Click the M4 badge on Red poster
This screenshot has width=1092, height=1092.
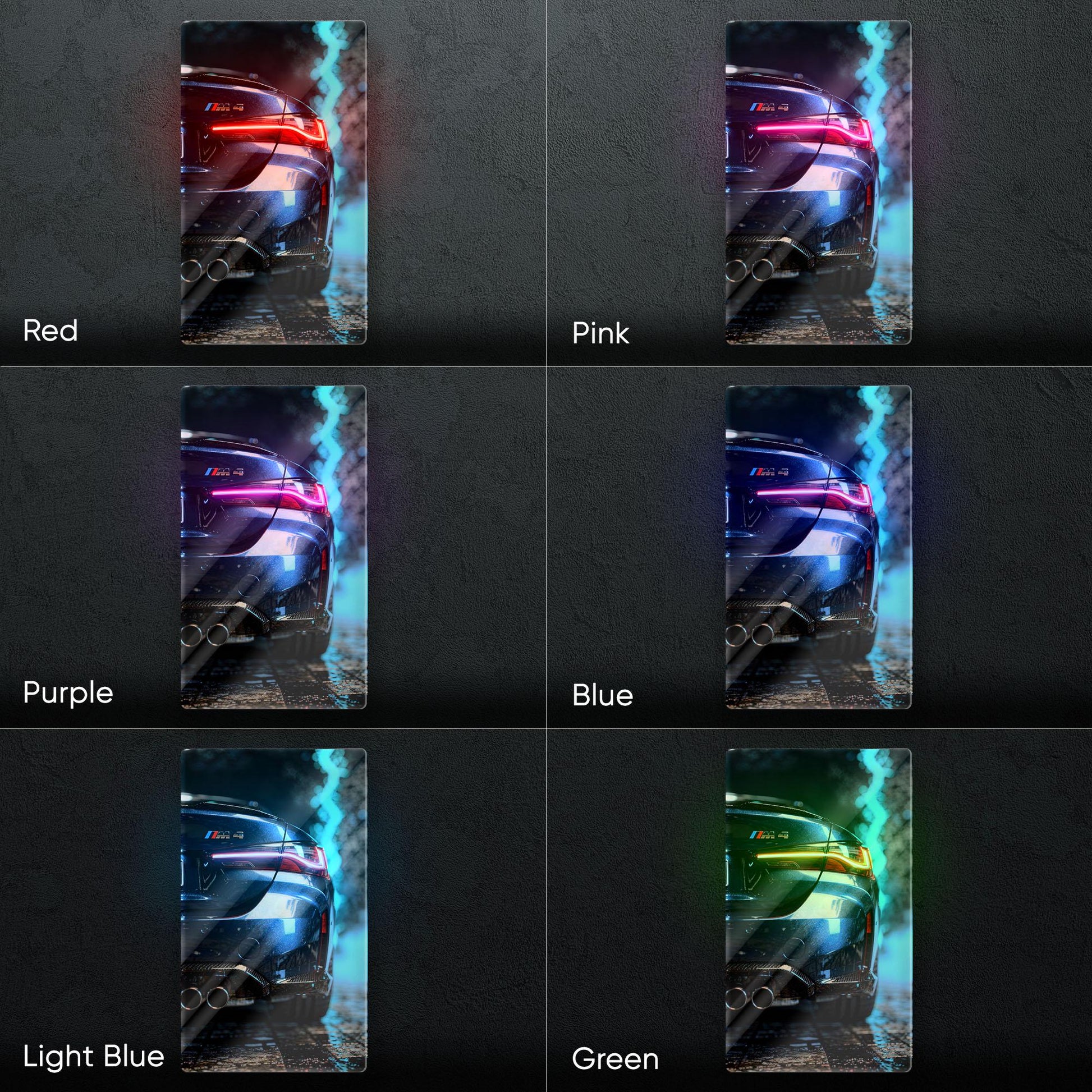tap(224, 107)
